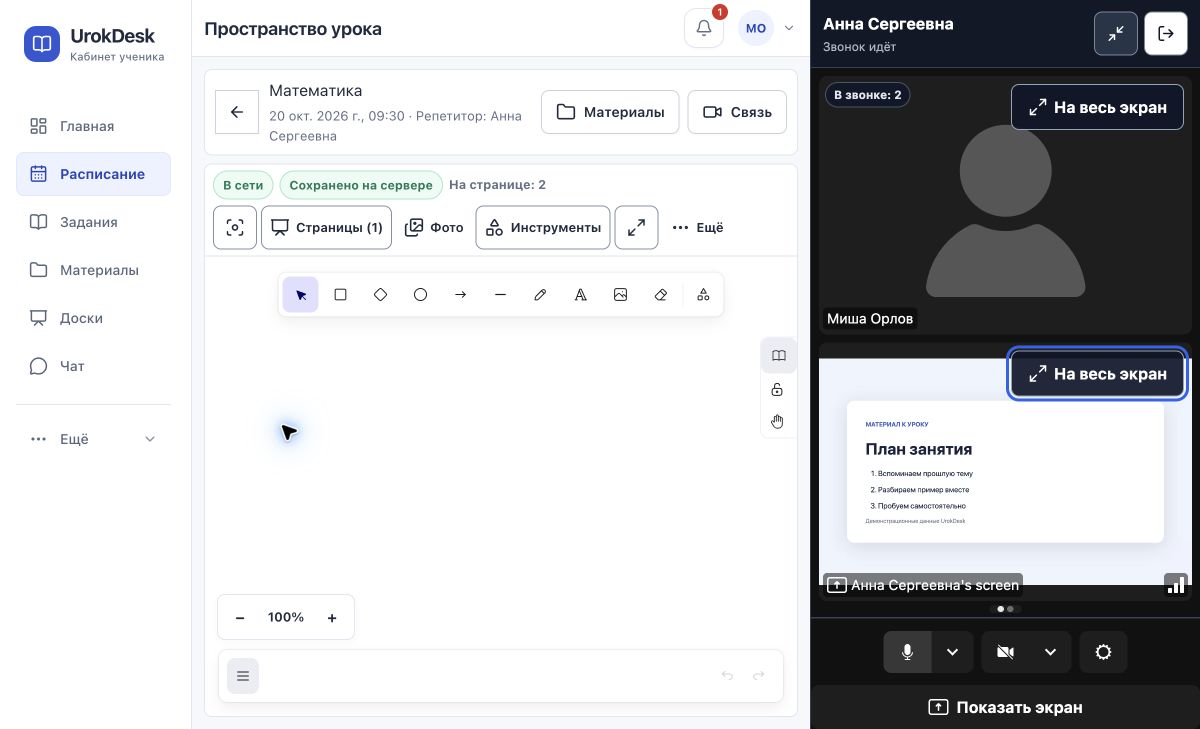Toggle the camera on
Viewport: 1200px width, 729px height.
[x=1005, y=652]
